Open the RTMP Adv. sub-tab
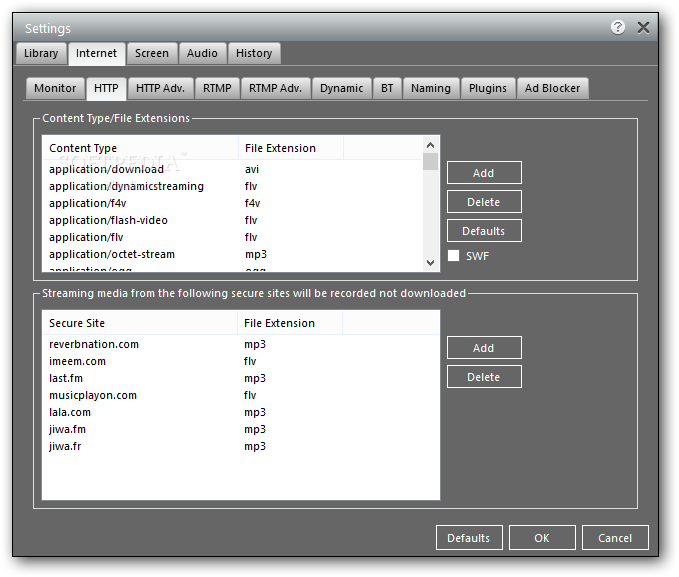The height and width of the screenshot is (577, 679). tap(275, 88)
